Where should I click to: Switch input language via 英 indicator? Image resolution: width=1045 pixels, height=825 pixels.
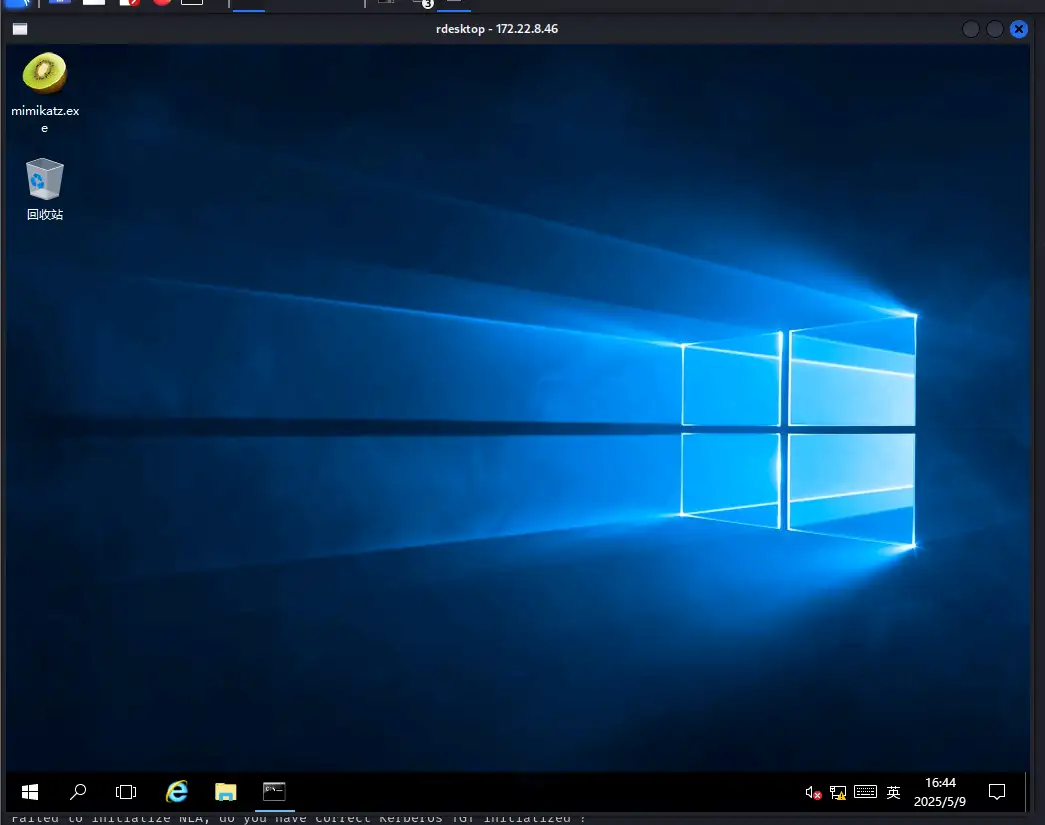coord(894,792)
